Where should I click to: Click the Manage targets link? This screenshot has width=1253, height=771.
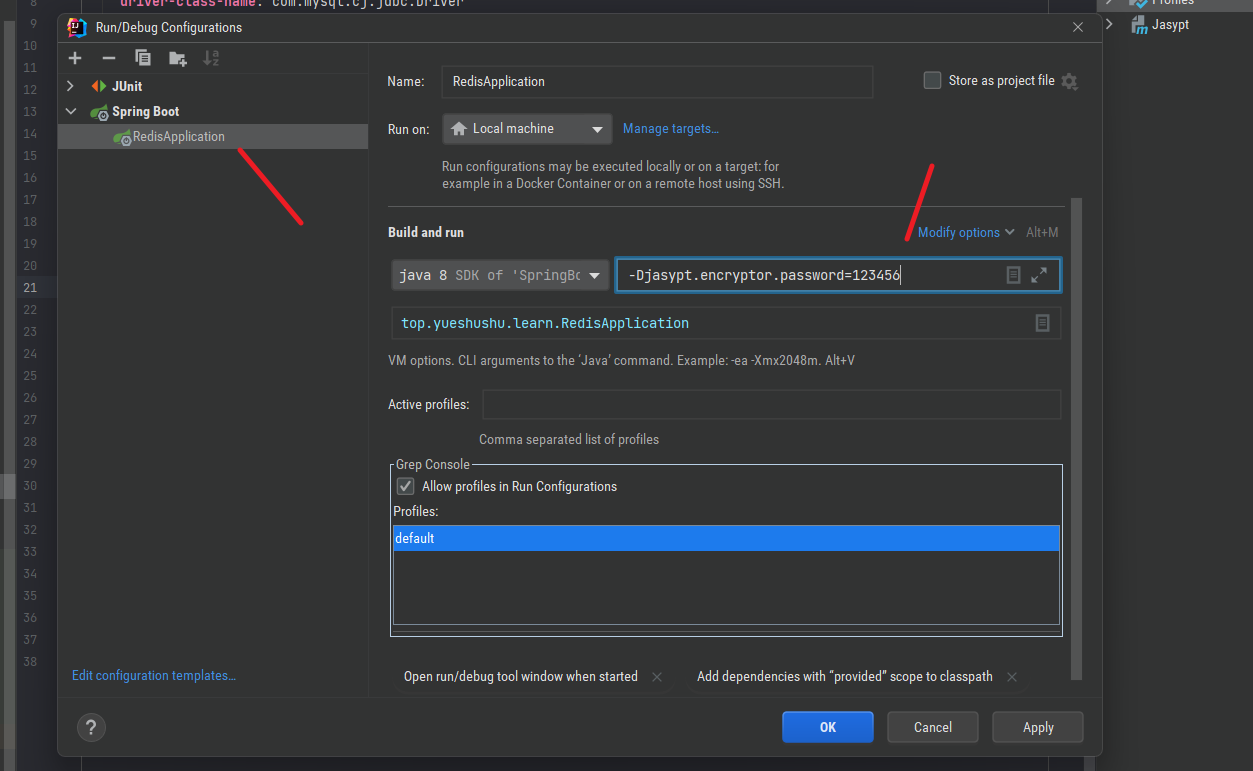(671, 128)
